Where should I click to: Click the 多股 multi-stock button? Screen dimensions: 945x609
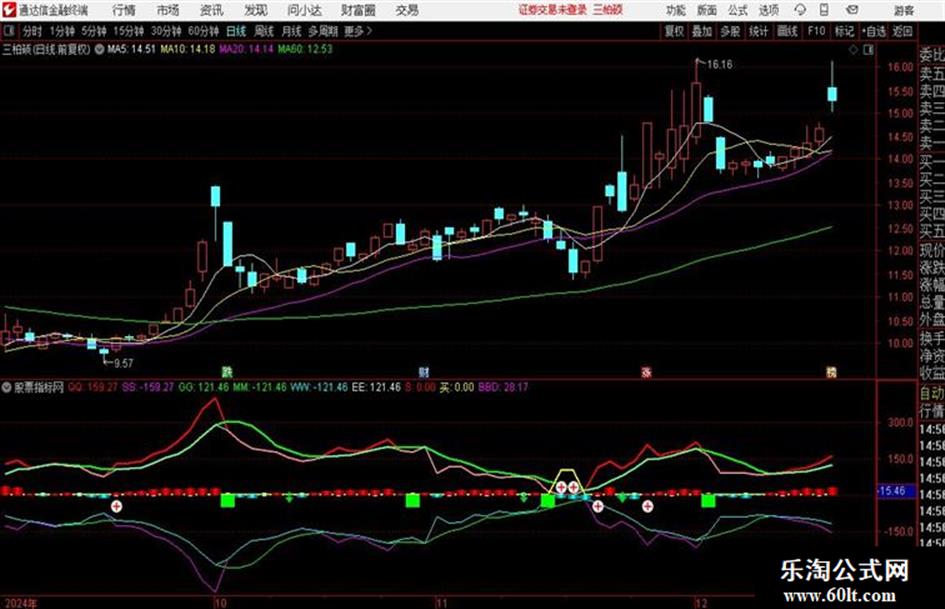coord(730,31)
